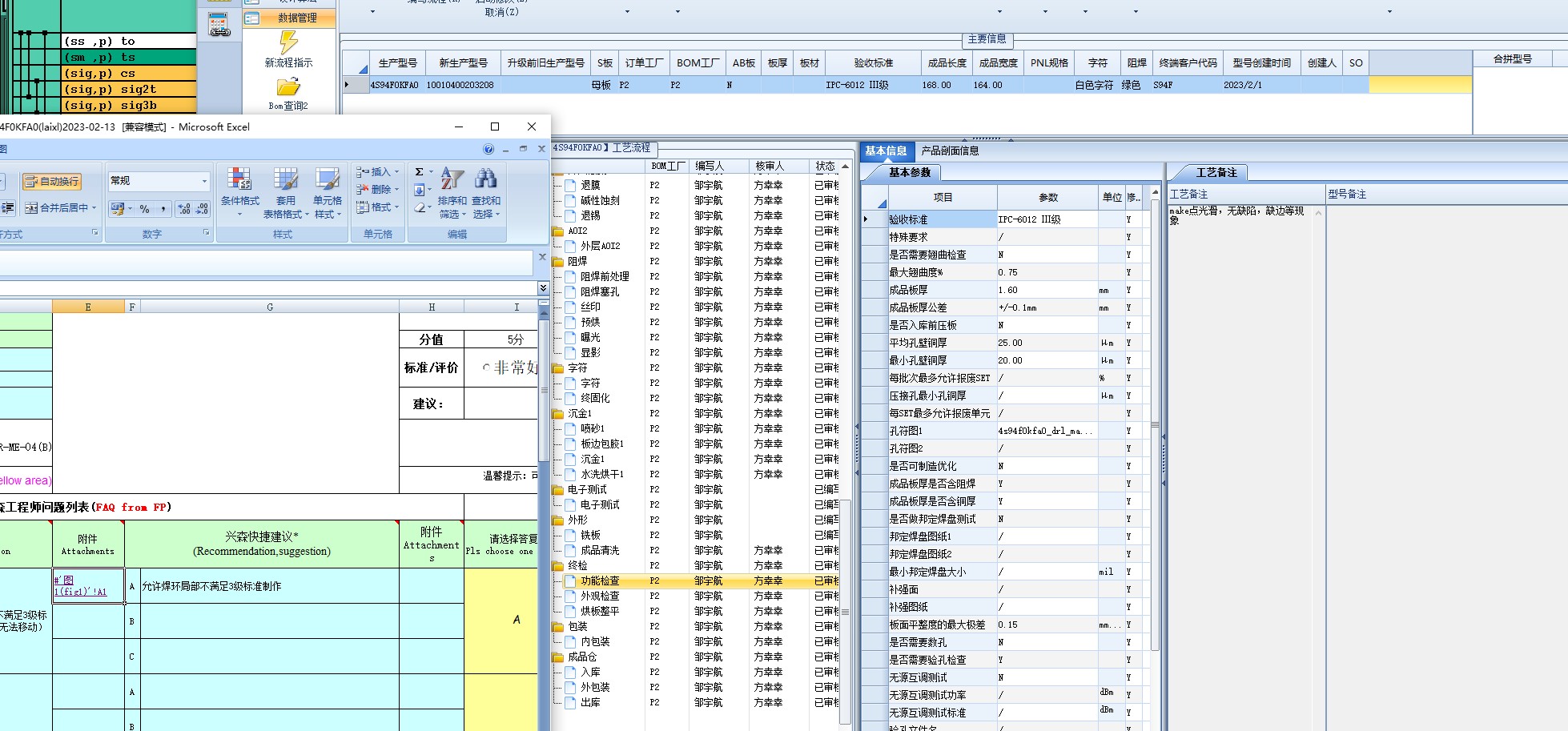
Task: Select the 阻焊塞孔 process step
Action: [600, 291]
